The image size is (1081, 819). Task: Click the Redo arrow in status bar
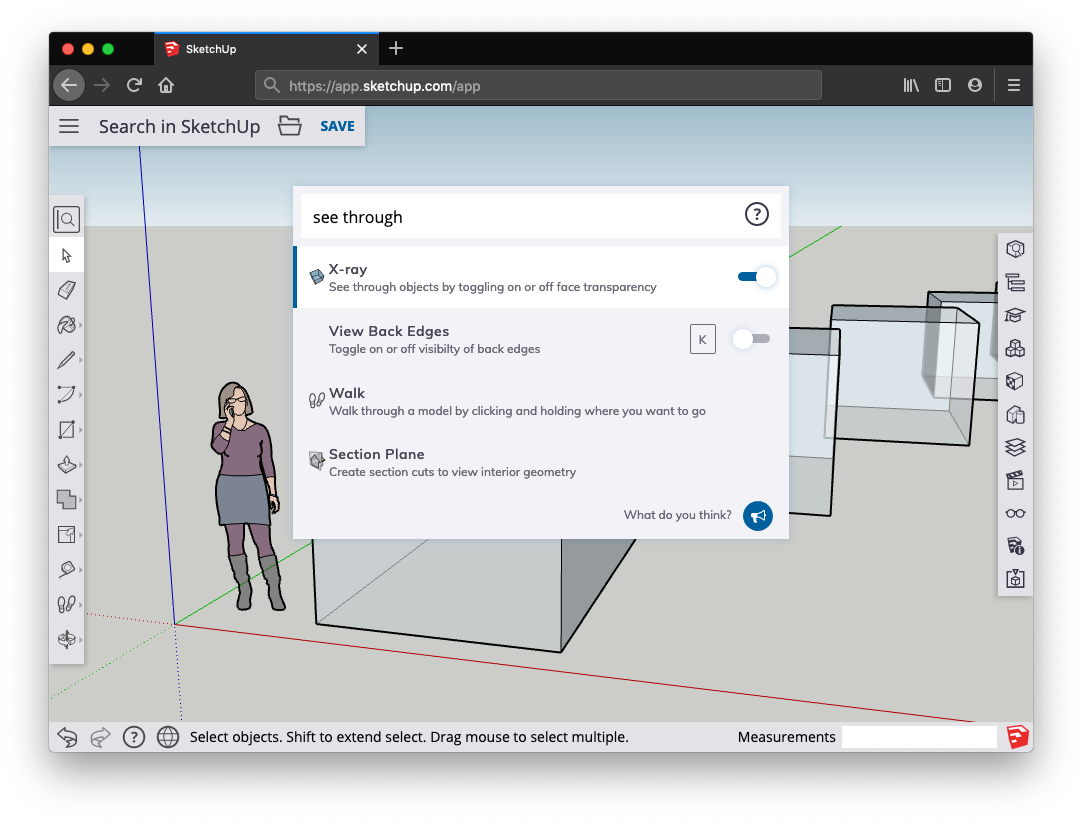coord(101,737)
